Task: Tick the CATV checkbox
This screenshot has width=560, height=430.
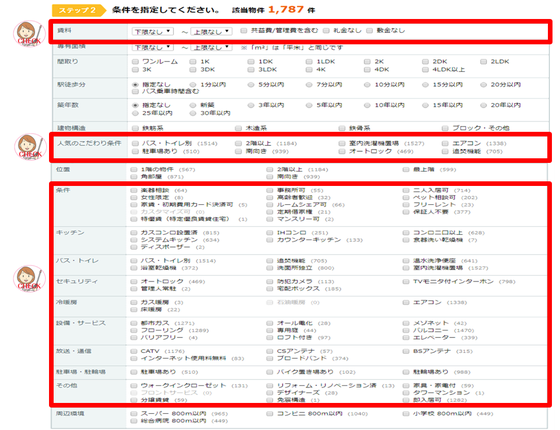Action: pos(134,351)
